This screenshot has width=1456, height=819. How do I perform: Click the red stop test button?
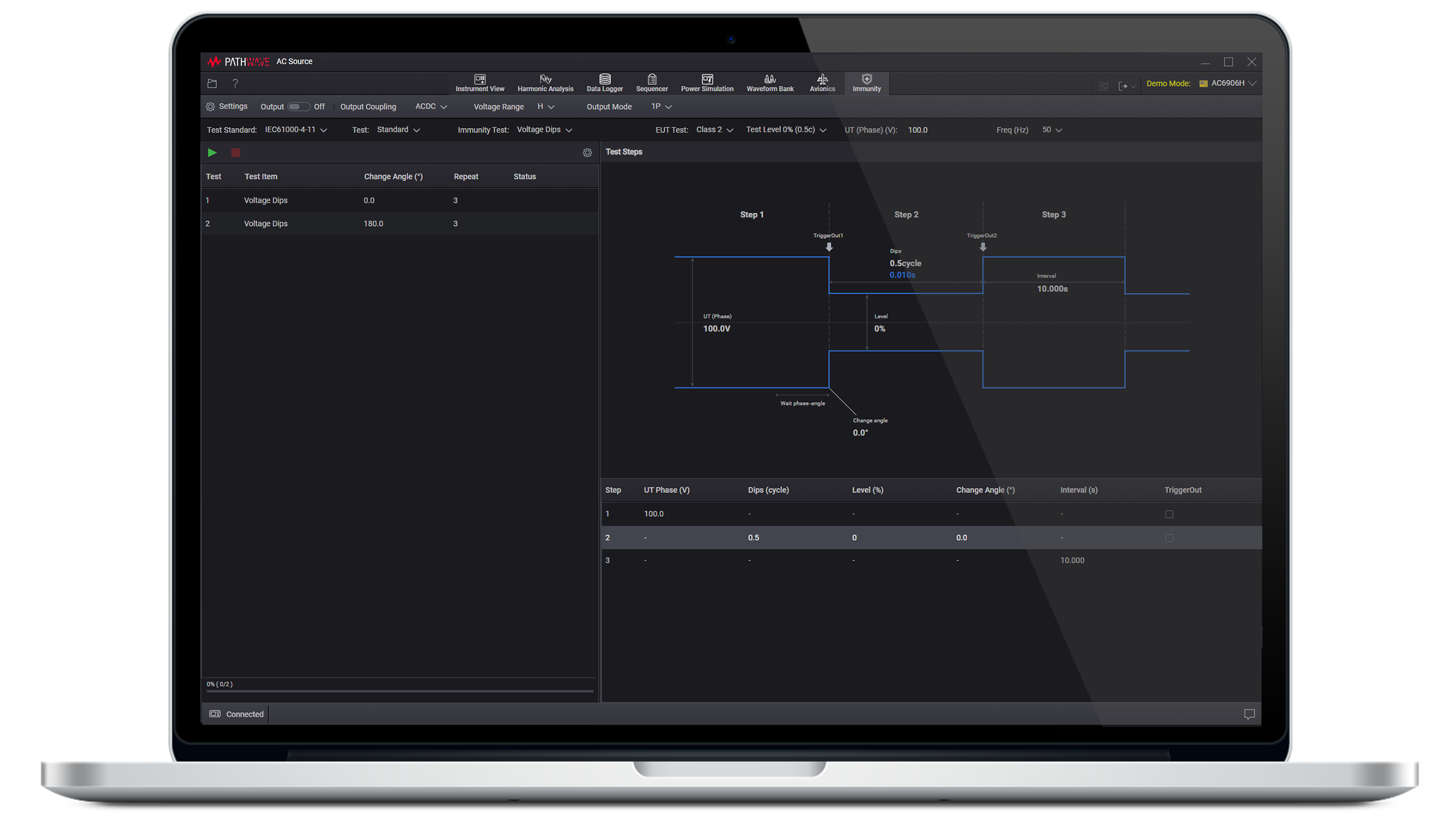(236, 153)
